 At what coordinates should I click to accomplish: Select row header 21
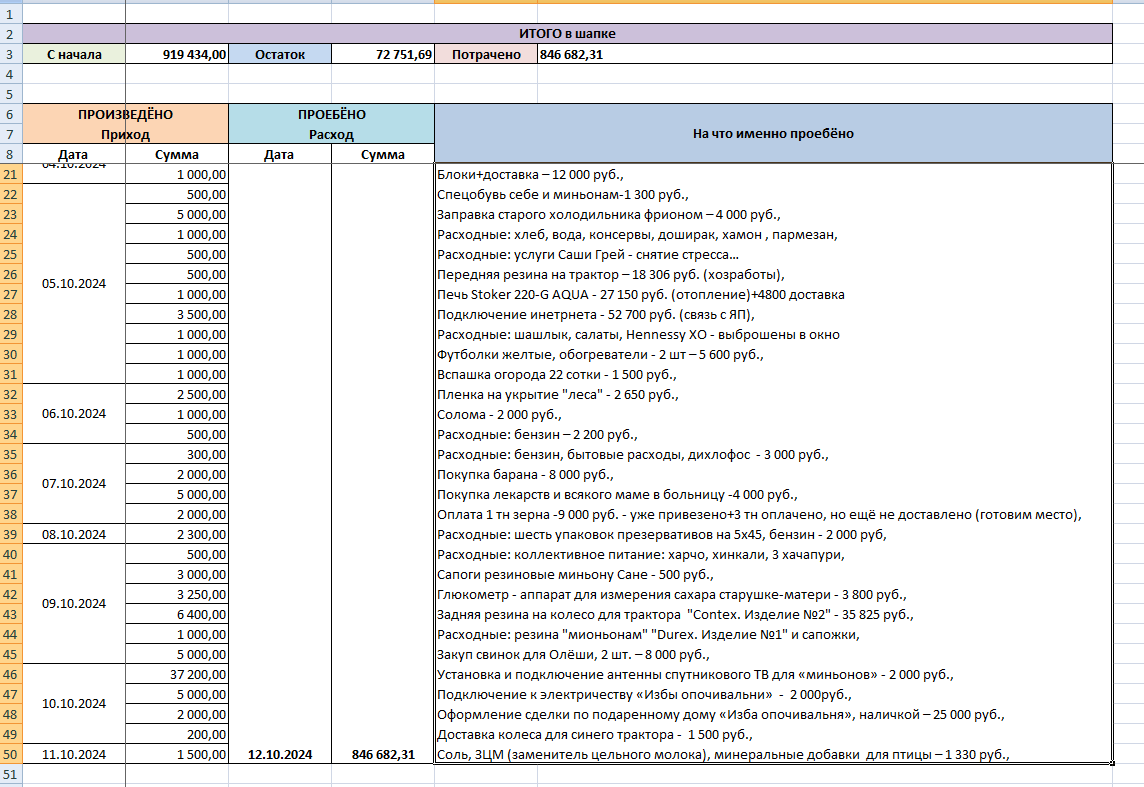click(11, 174)
